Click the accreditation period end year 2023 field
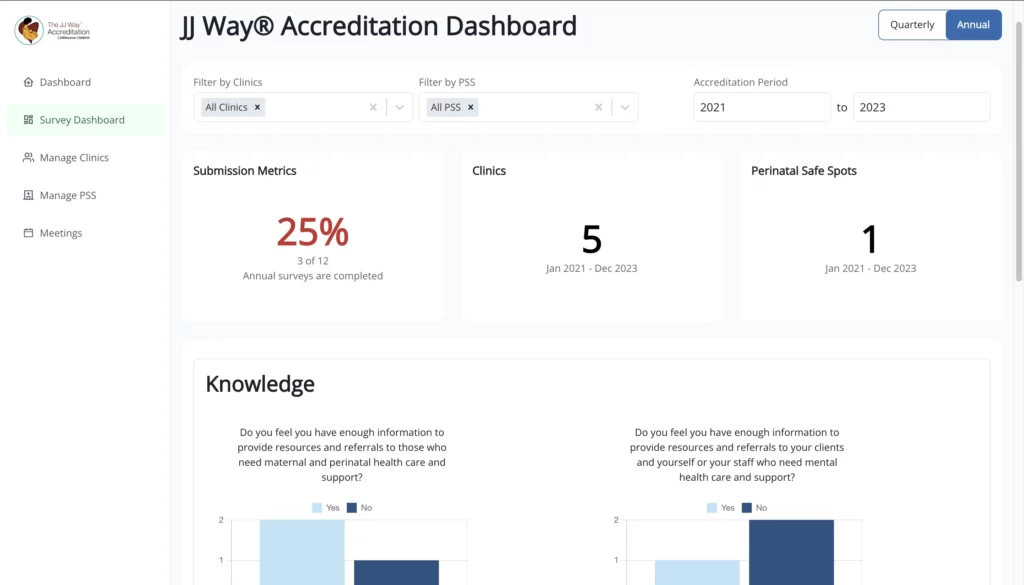 coord(921,107)
